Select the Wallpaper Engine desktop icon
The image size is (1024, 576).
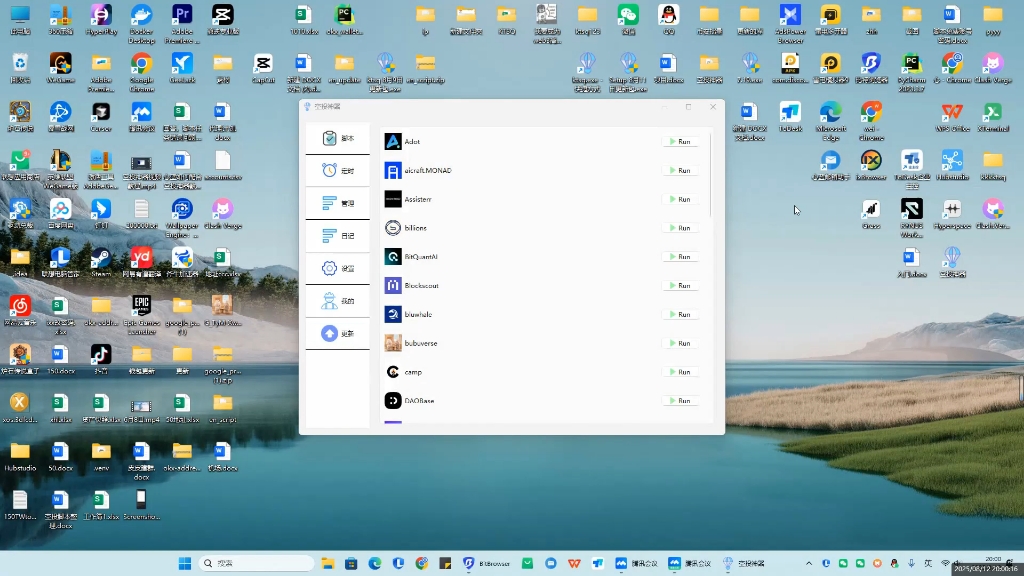coord(182,218)
